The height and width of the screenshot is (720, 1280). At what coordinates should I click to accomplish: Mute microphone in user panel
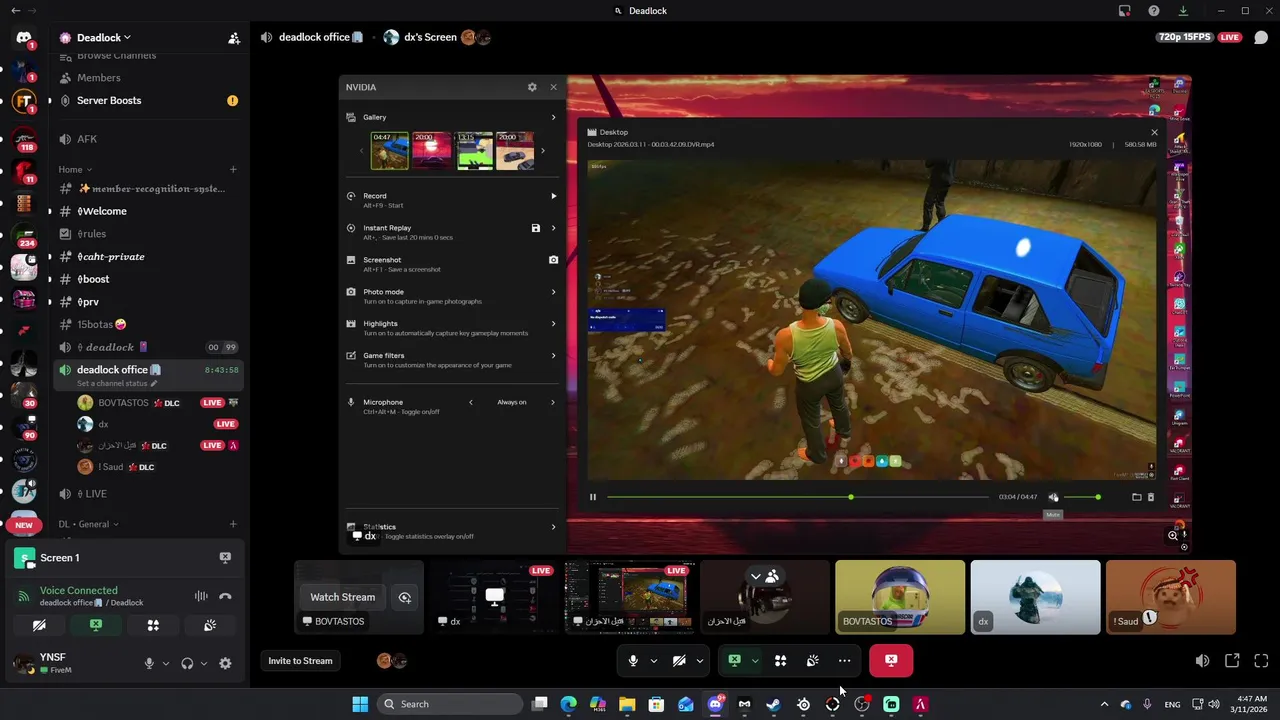click(149, 663)
